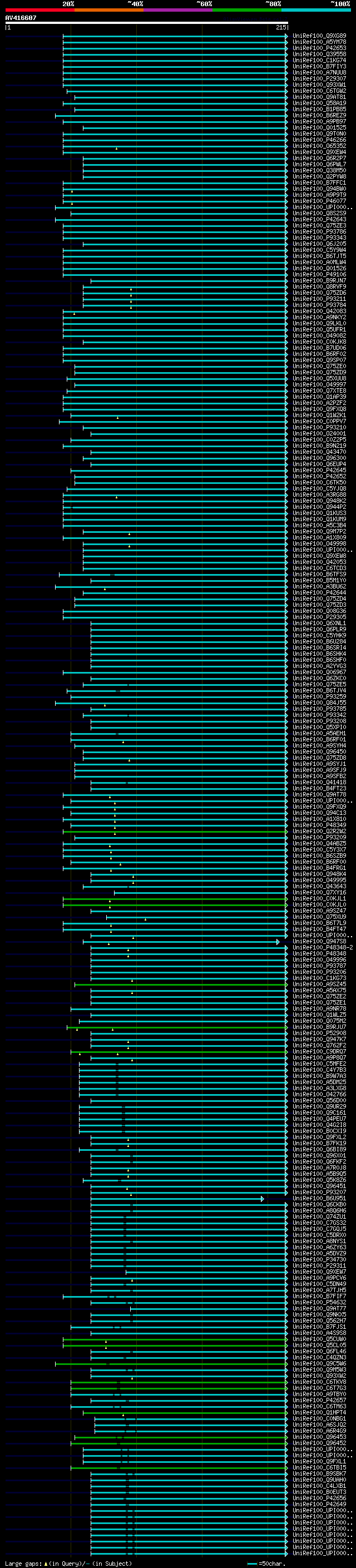Select the AV416607 query title

21,18
